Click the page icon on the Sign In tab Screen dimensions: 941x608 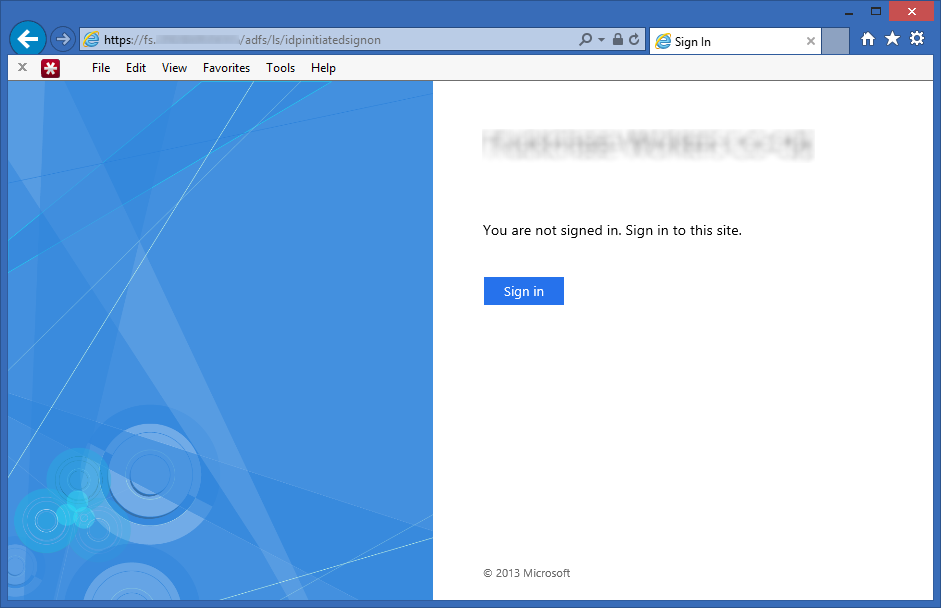(x=662, y=41)
